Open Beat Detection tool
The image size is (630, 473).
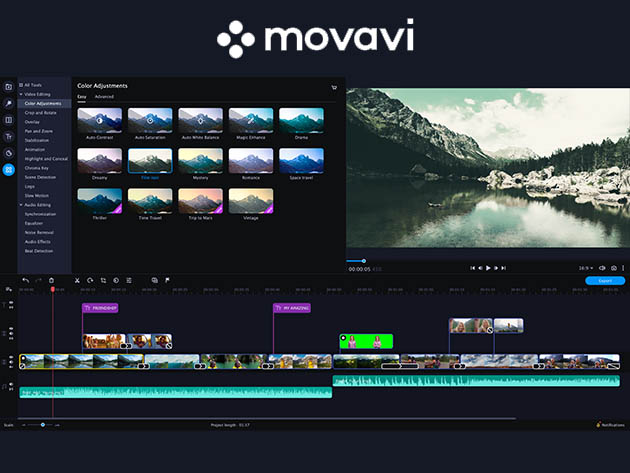[x=39, y=251]
